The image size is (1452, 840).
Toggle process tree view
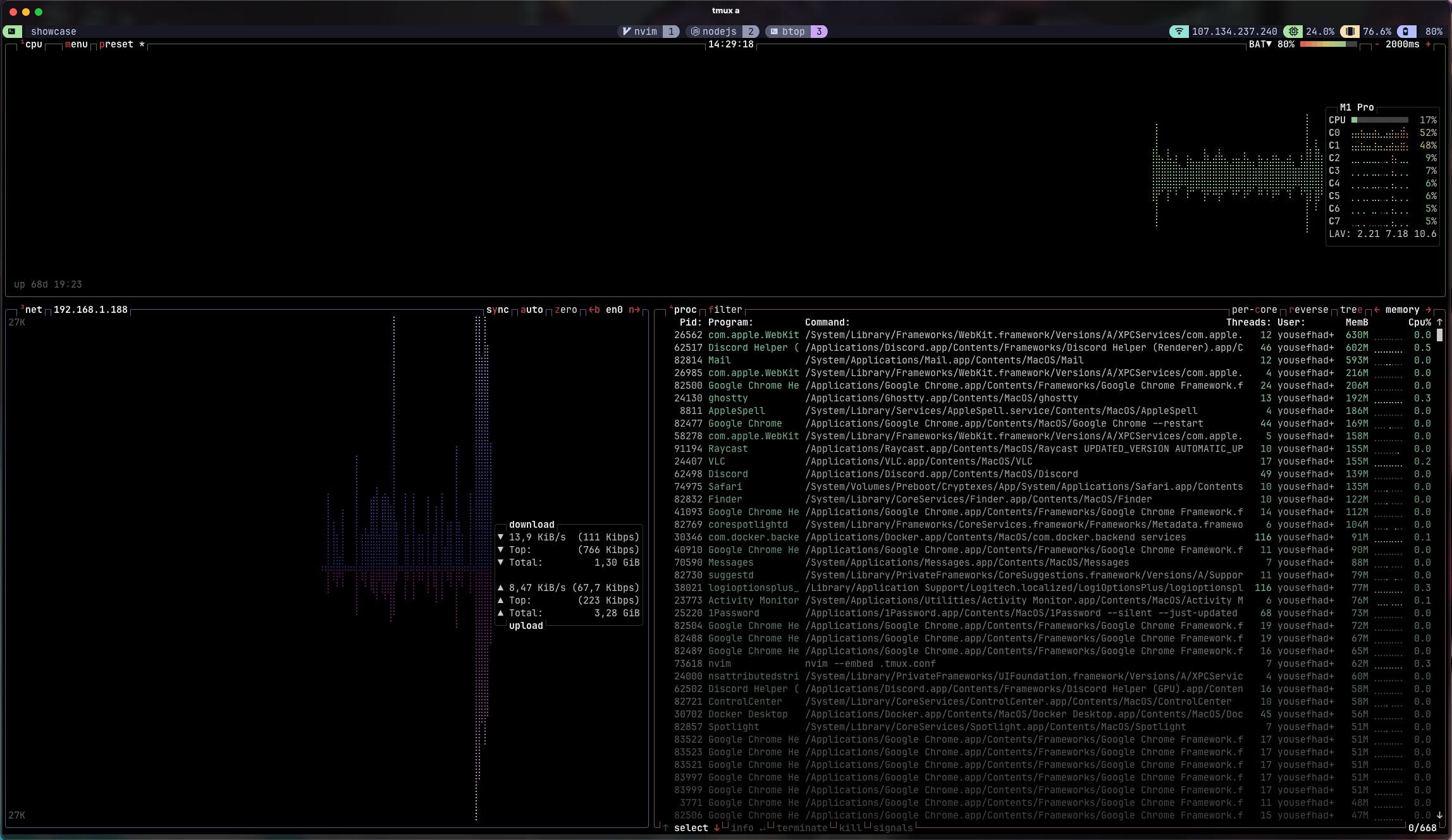pos(1351,310)
